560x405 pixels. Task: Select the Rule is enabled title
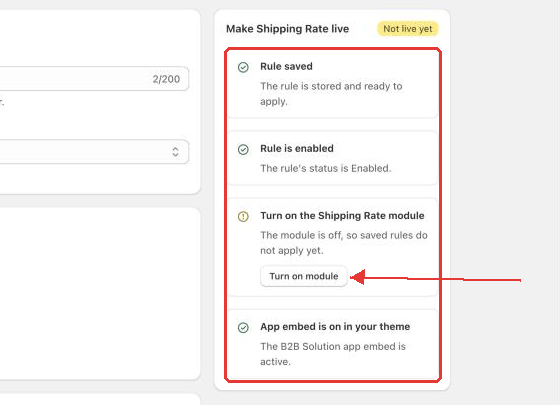tap(297, 149)
